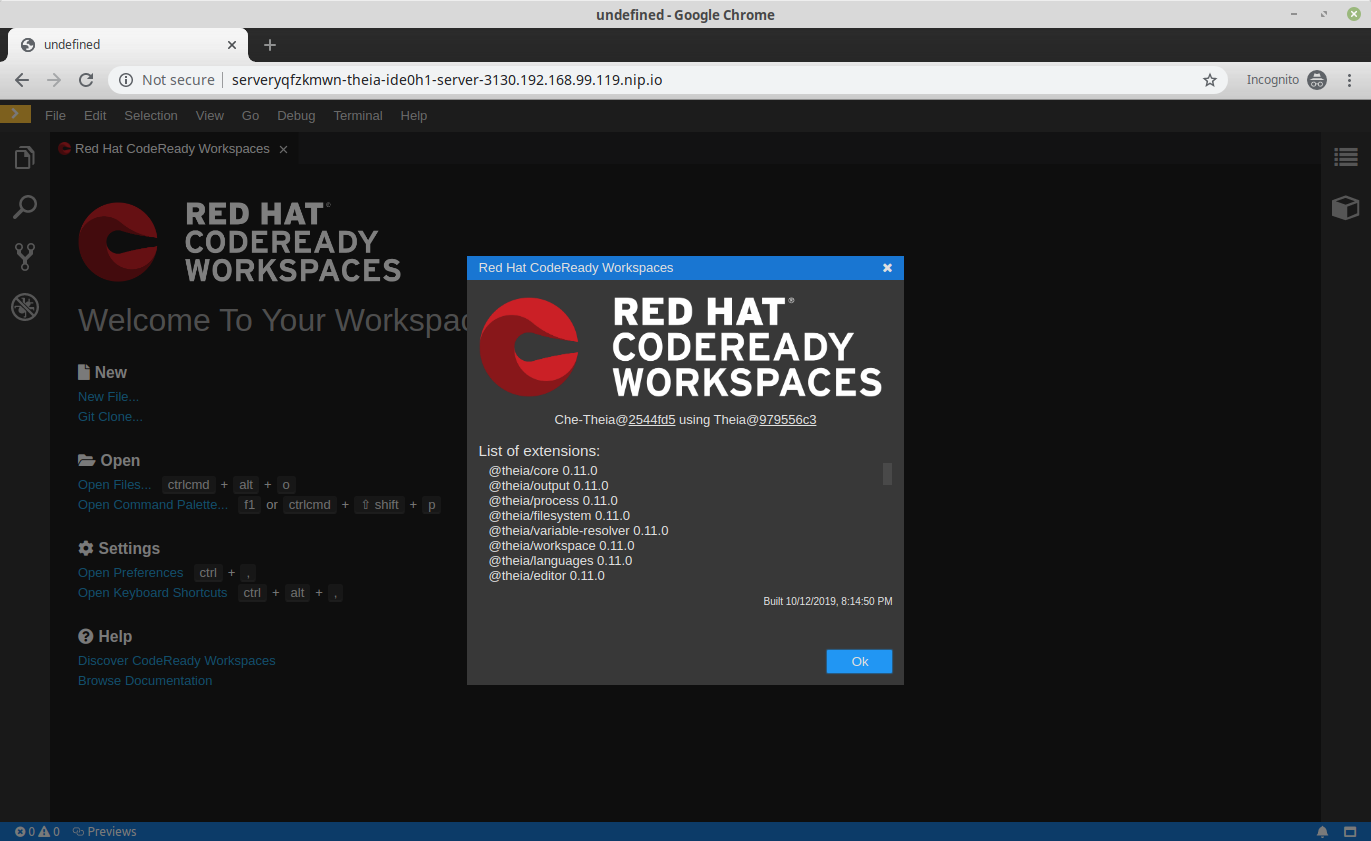The image size is (1371, 841).
Task: Select @theia/filesystem 0.11.0 extension entry
Action: tap(559, 516)
